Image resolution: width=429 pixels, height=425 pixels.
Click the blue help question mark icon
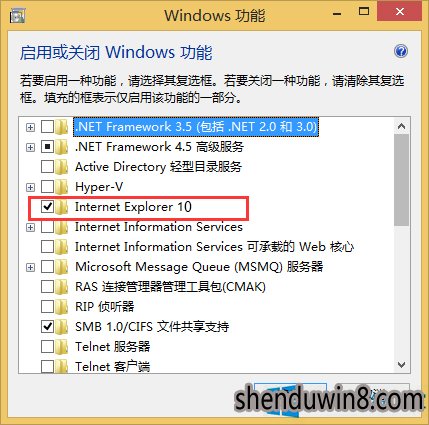pos(401,51)
